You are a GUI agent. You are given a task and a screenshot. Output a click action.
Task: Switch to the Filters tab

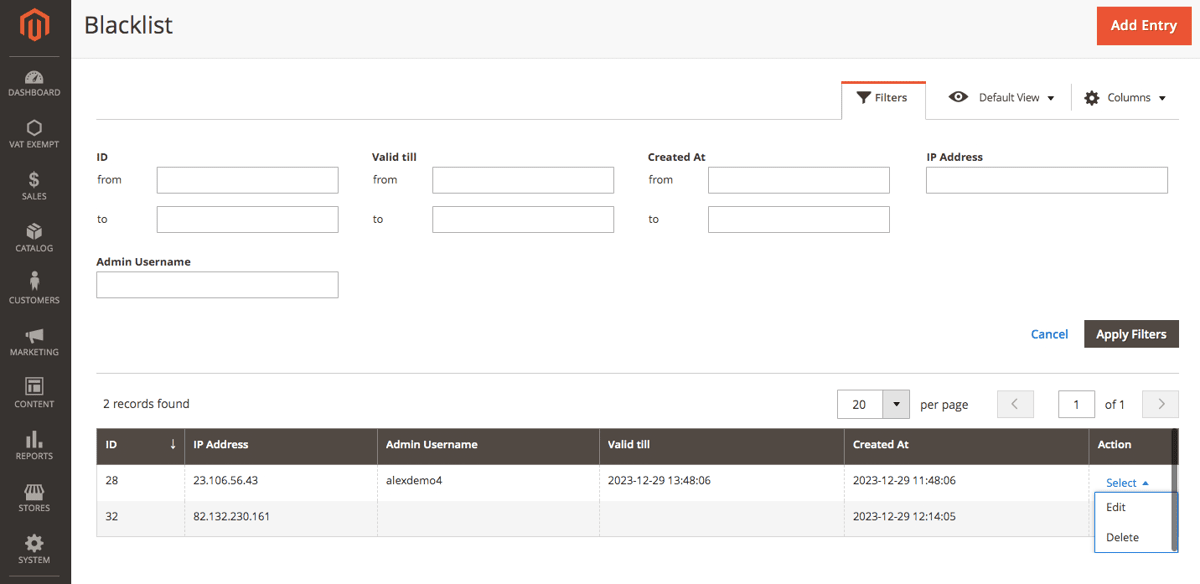[883, 98]
